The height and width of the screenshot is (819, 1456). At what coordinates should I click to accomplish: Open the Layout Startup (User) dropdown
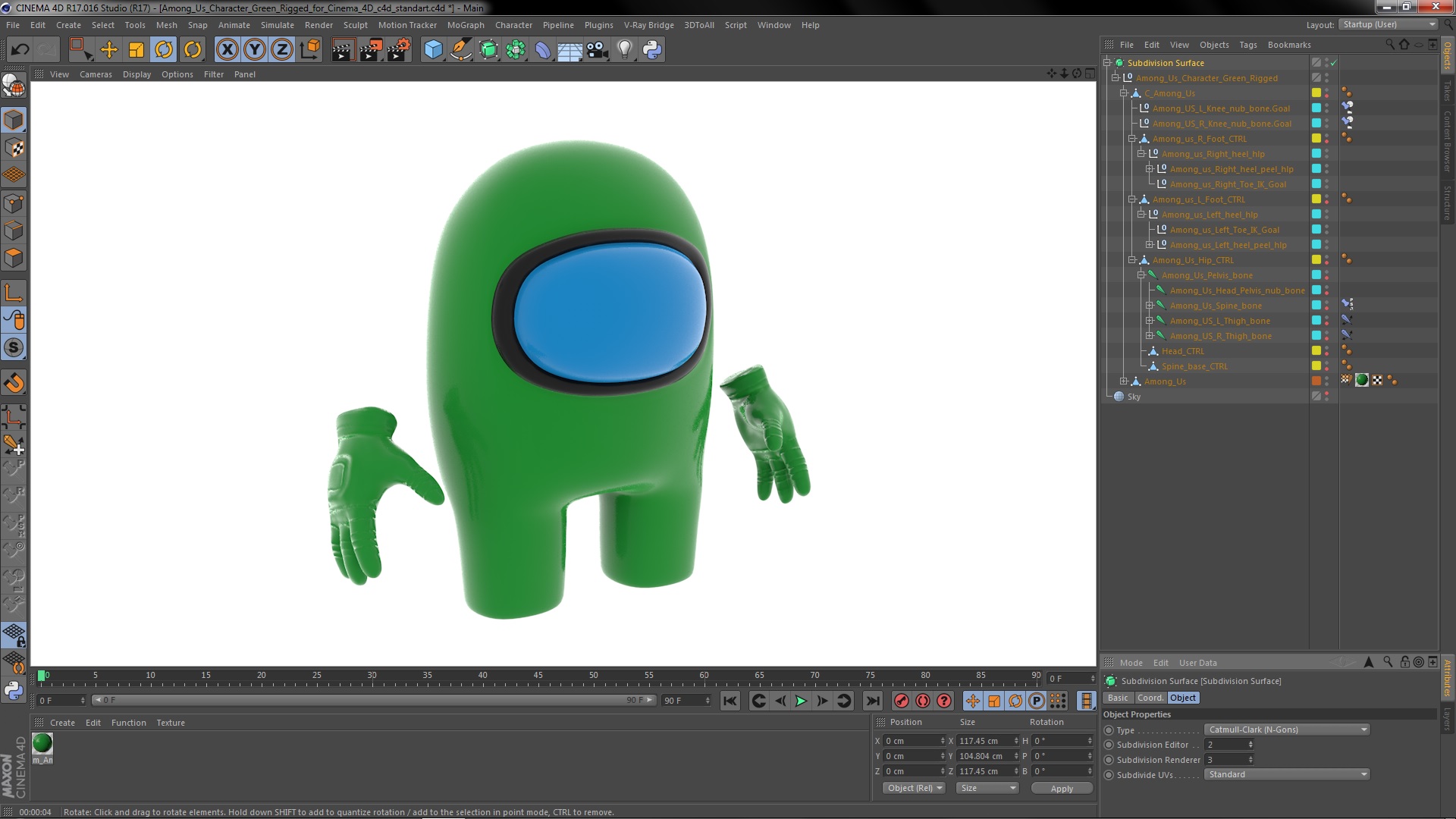click(1388, 25)
